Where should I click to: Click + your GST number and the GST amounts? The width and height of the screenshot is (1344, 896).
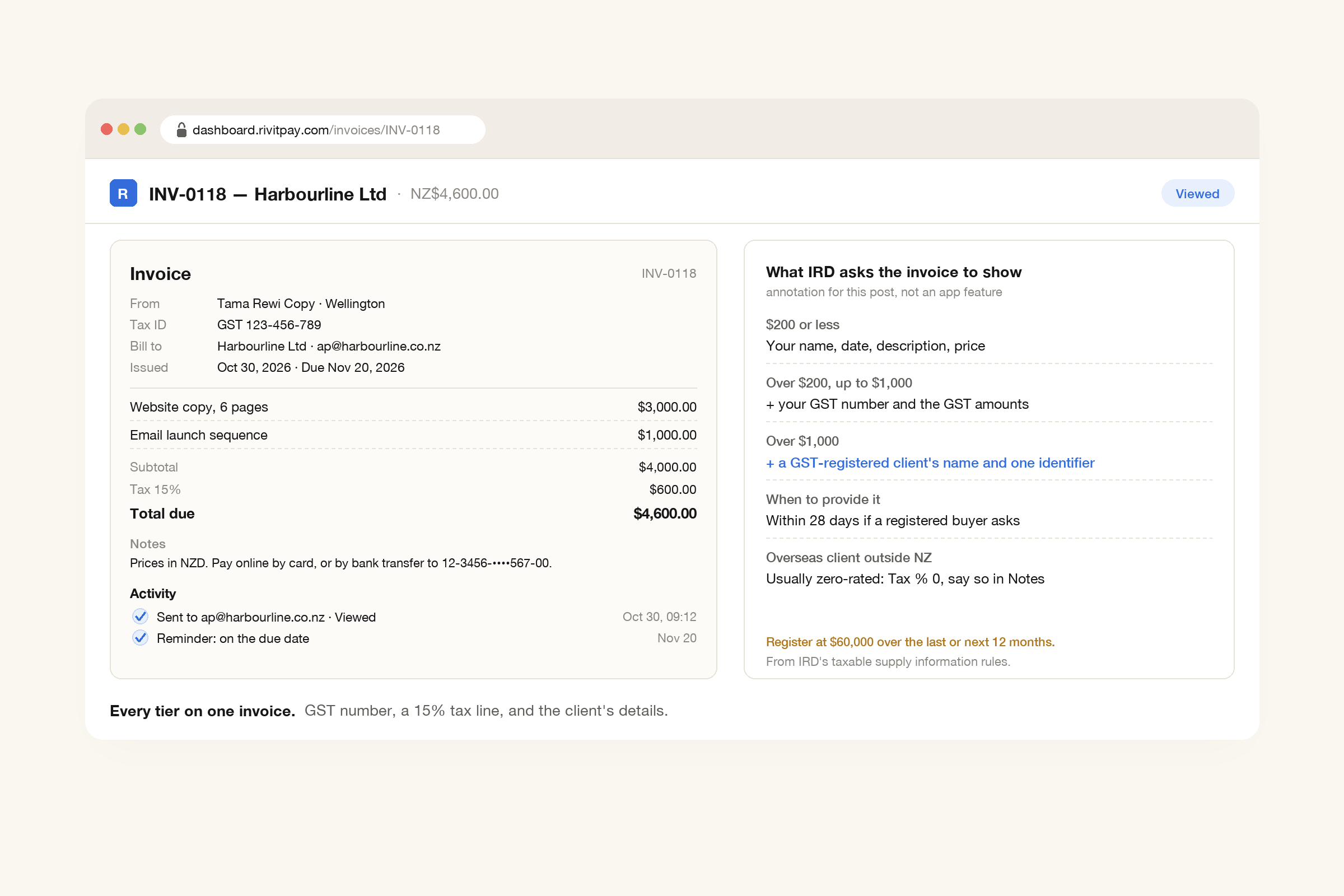pos(897,404)
